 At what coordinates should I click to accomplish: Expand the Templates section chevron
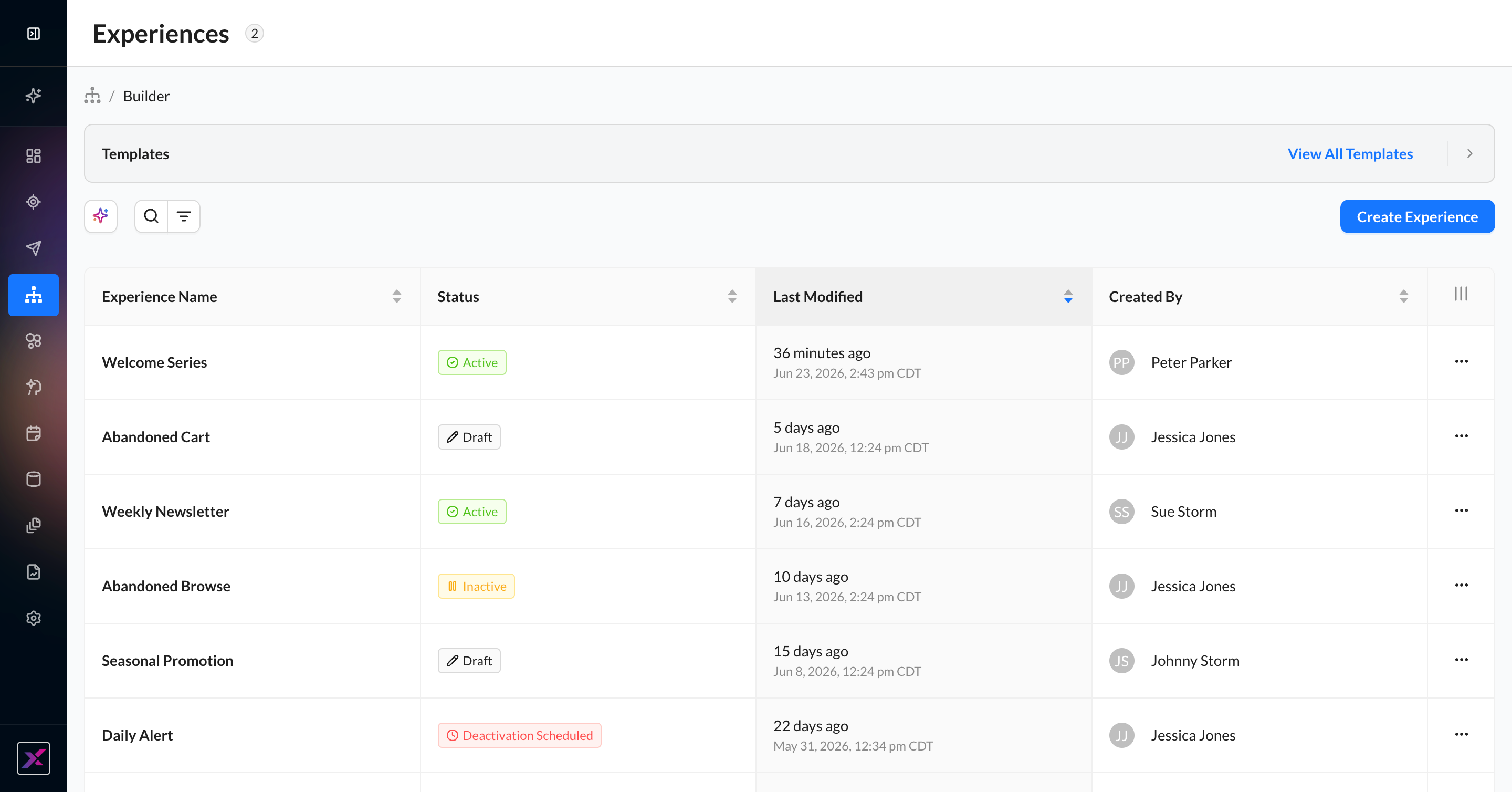click(x=1470, y=154)
